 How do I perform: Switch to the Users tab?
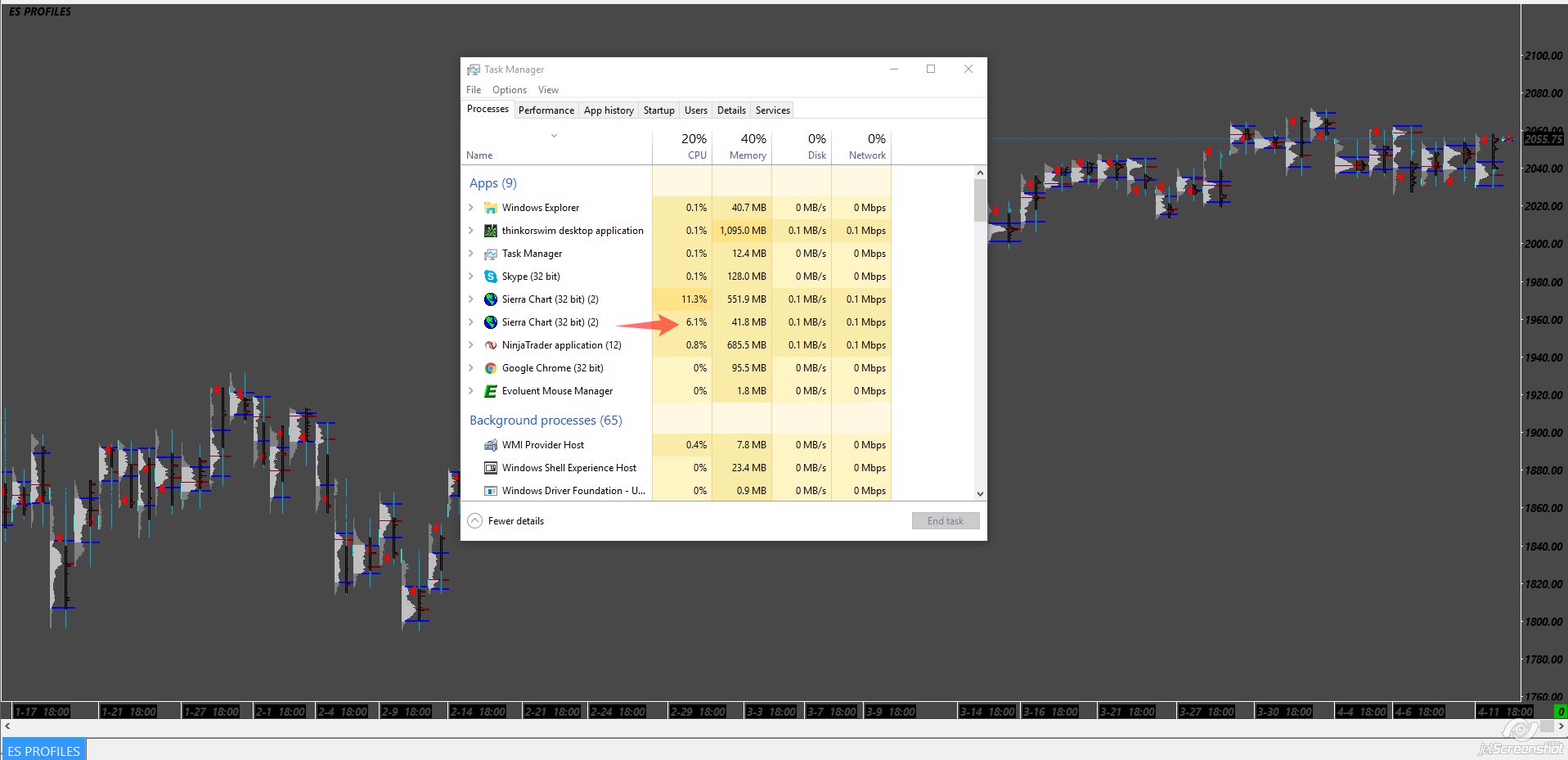[696, 110]
